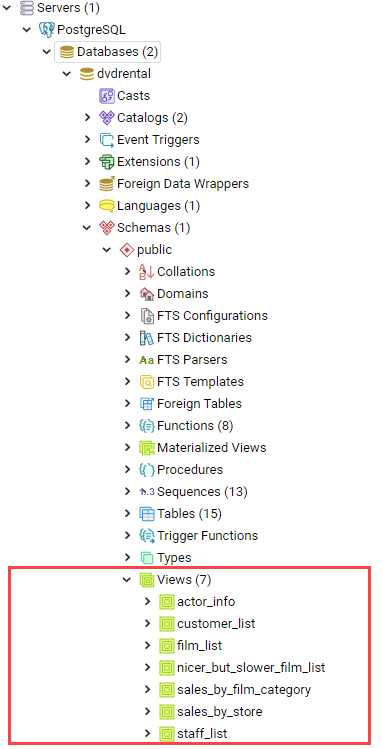Click the PostgreSQL elephant server icon
The width and height of the screenshot is (383, 749).
(x=47, y=30)
